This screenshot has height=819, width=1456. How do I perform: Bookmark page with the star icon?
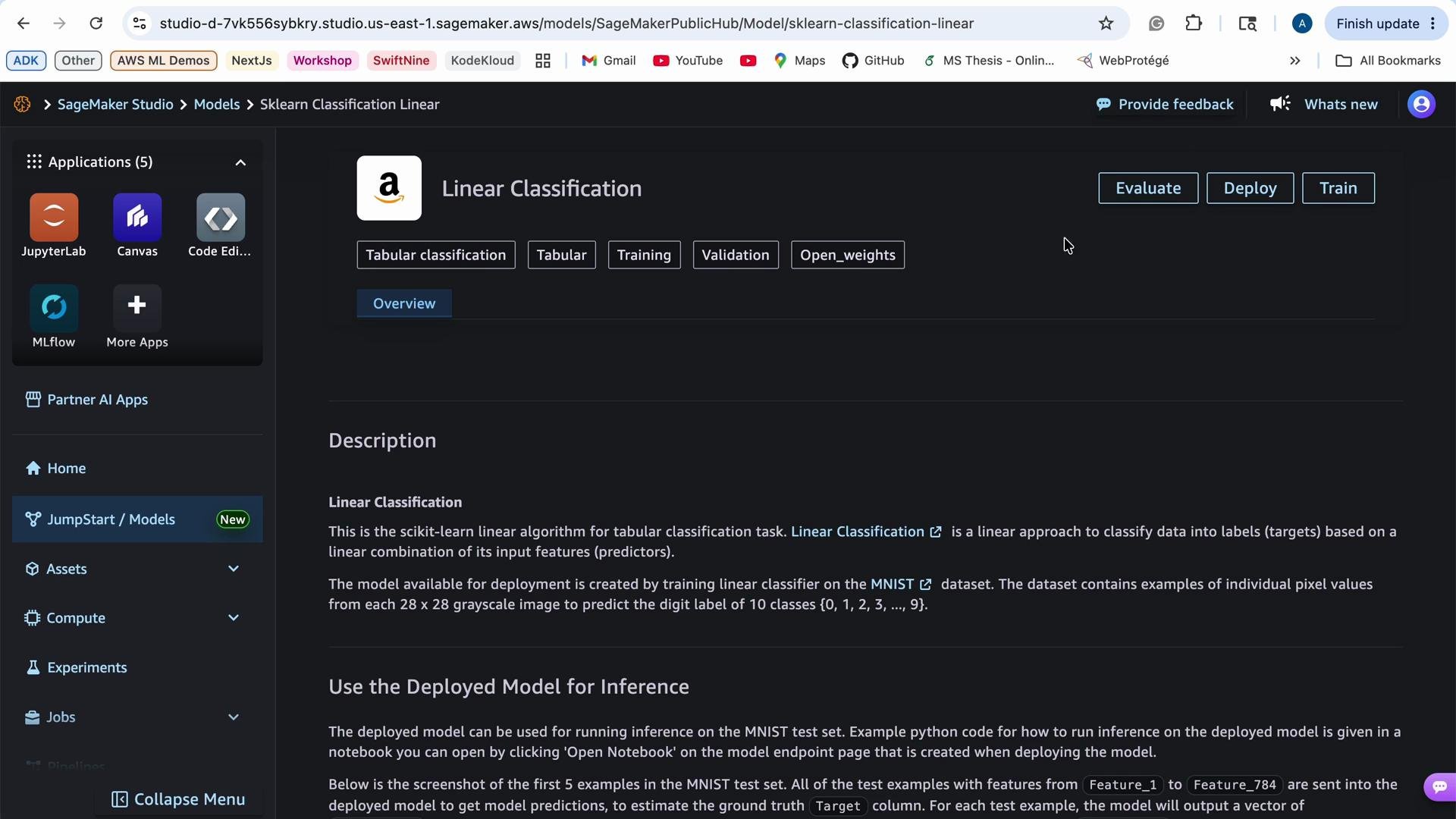(x=1106, y=24)
